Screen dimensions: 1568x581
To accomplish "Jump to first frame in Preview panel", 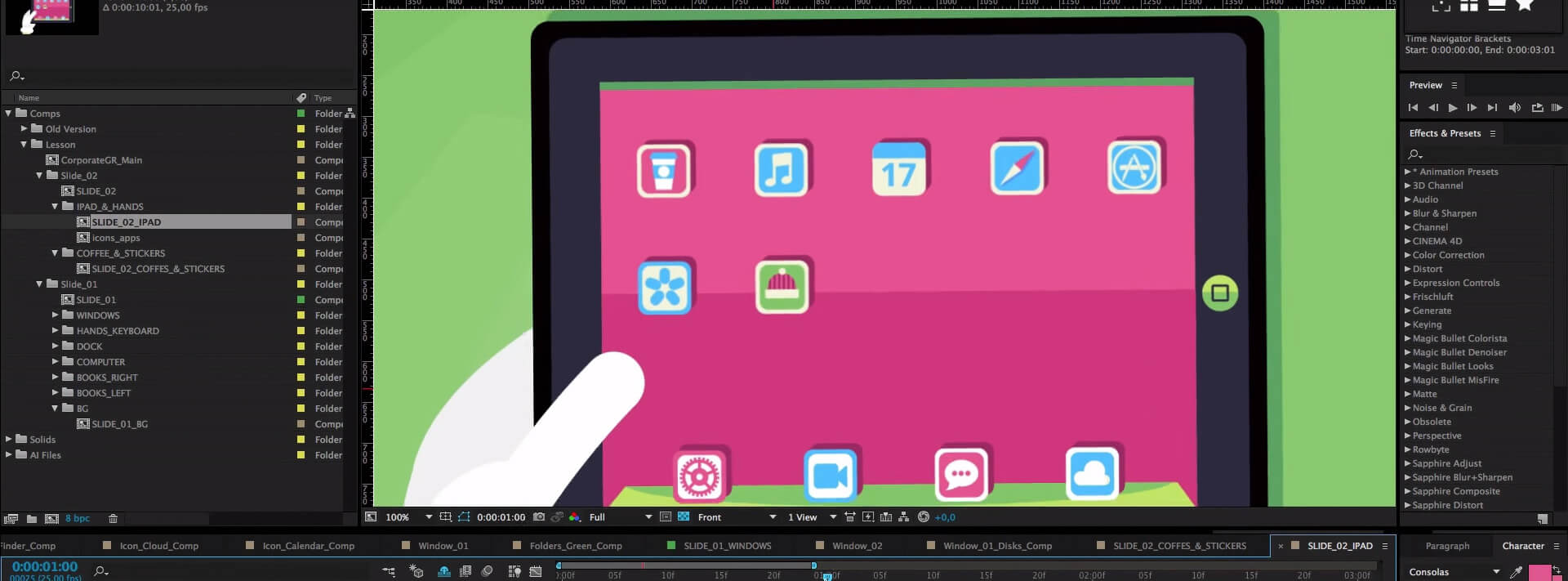I will pyautogui.click(x=1413, y=108).
